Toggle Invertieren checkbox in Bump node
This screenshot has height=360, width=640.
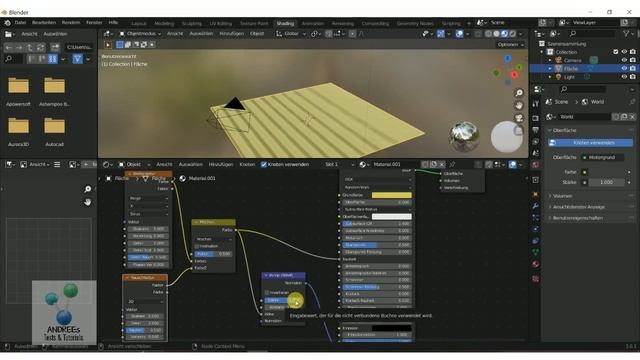tap(267, 293)
